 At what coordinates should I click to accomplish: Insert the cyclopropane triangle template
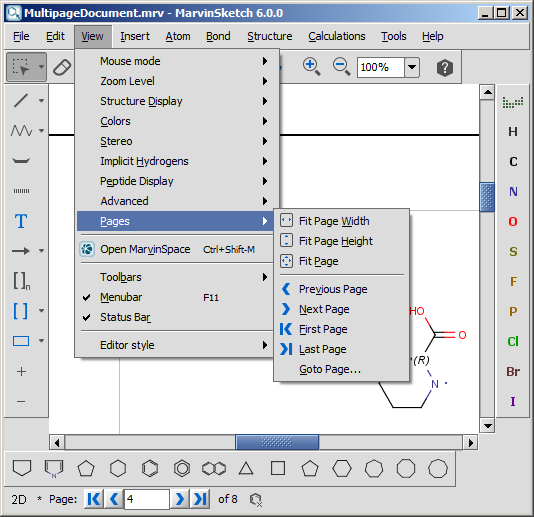click(246, 468)
